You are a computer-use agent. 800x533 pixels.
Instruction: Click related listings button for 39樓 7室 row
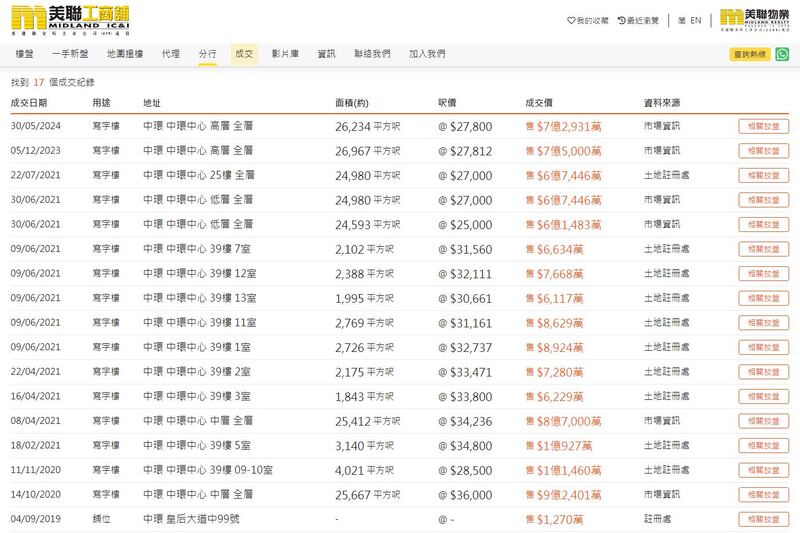click(x=763, y=249)
